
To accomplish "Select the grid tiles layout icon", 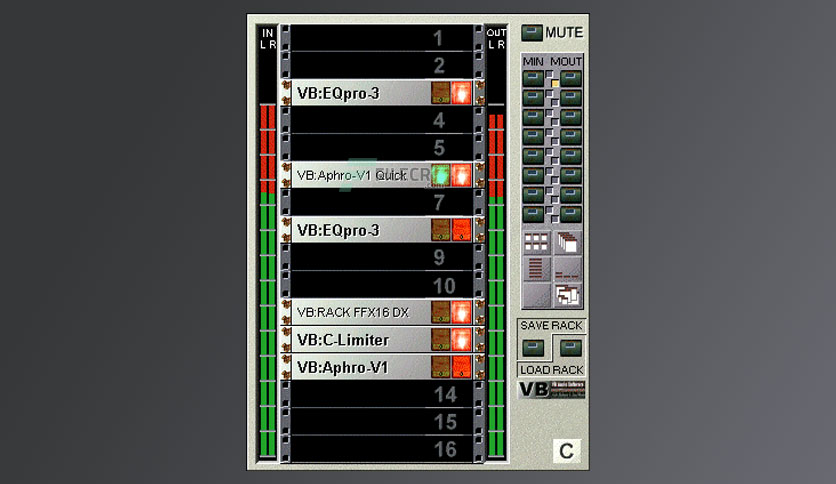I will [536, 243].
